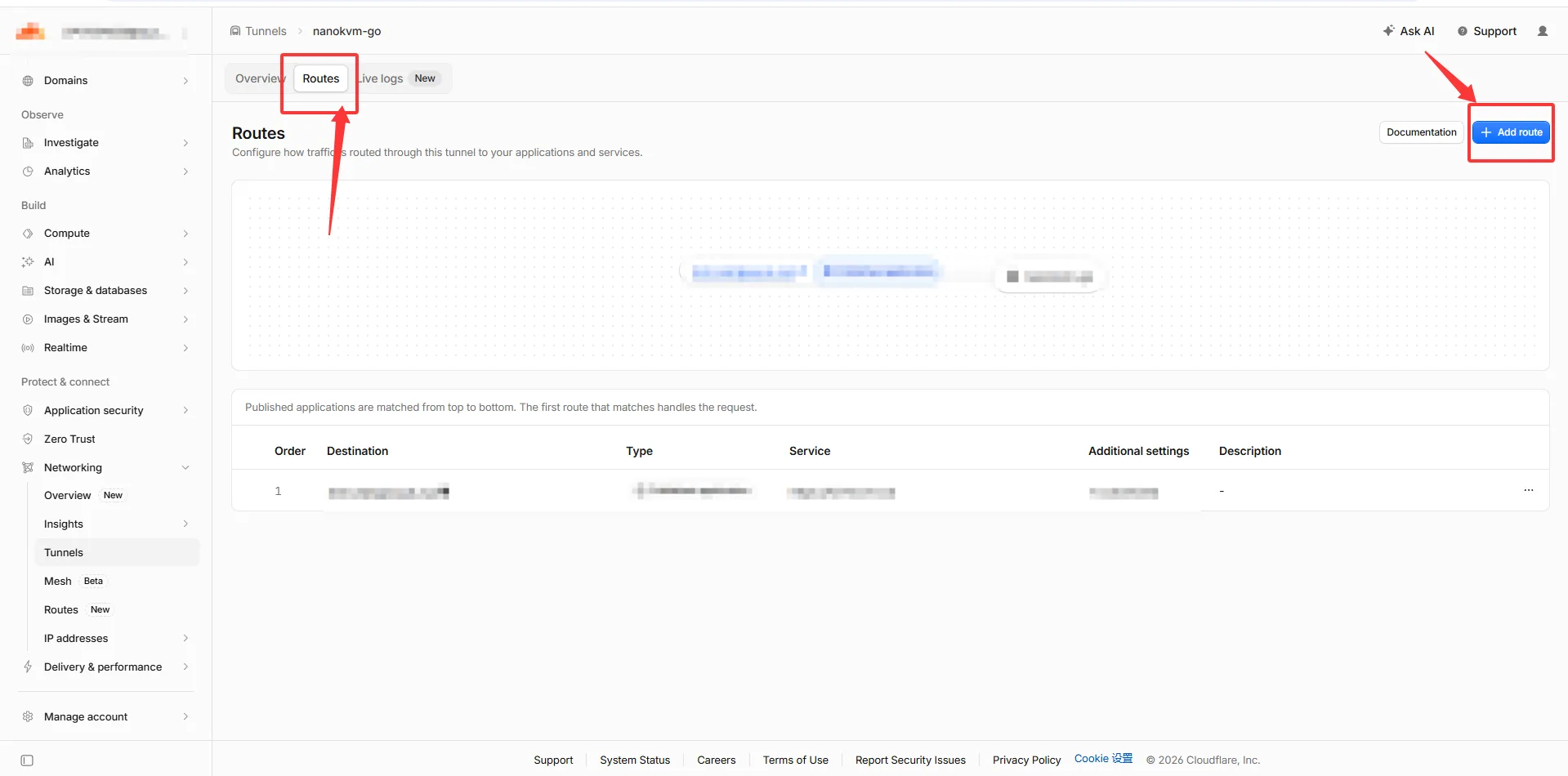This screenshot has height=776, width=1568.
Task: Click the Application security shield icon
Action: (x=28, y=410)
